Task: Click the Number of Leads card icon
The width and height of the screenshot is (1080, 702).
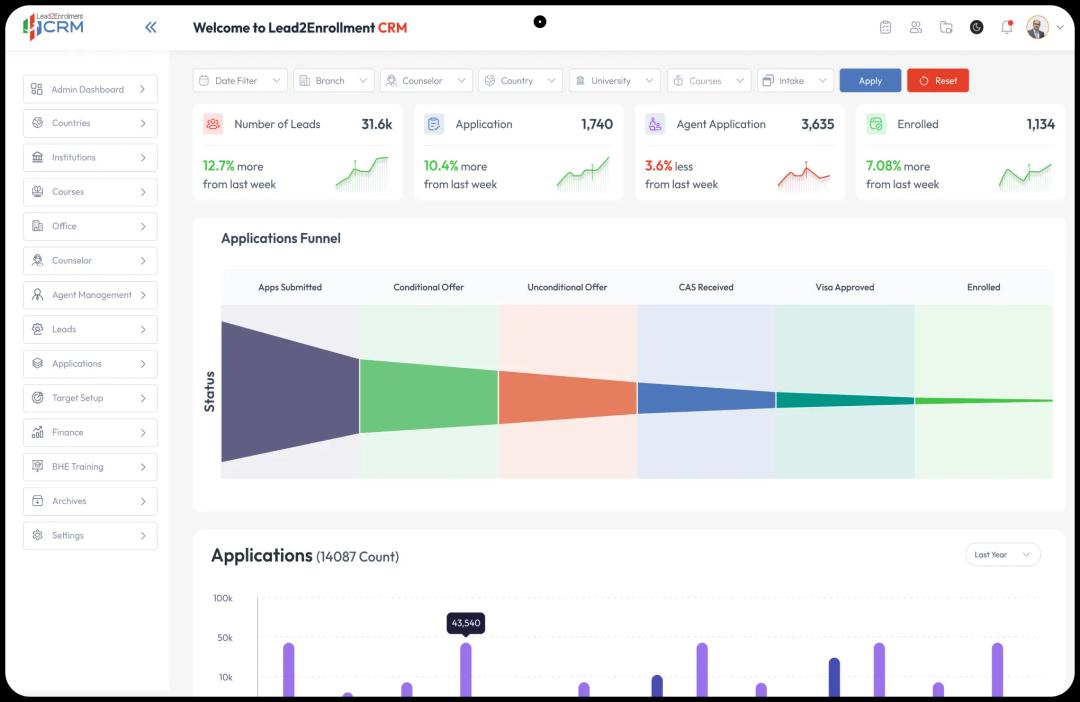Action: click(213, 124)
